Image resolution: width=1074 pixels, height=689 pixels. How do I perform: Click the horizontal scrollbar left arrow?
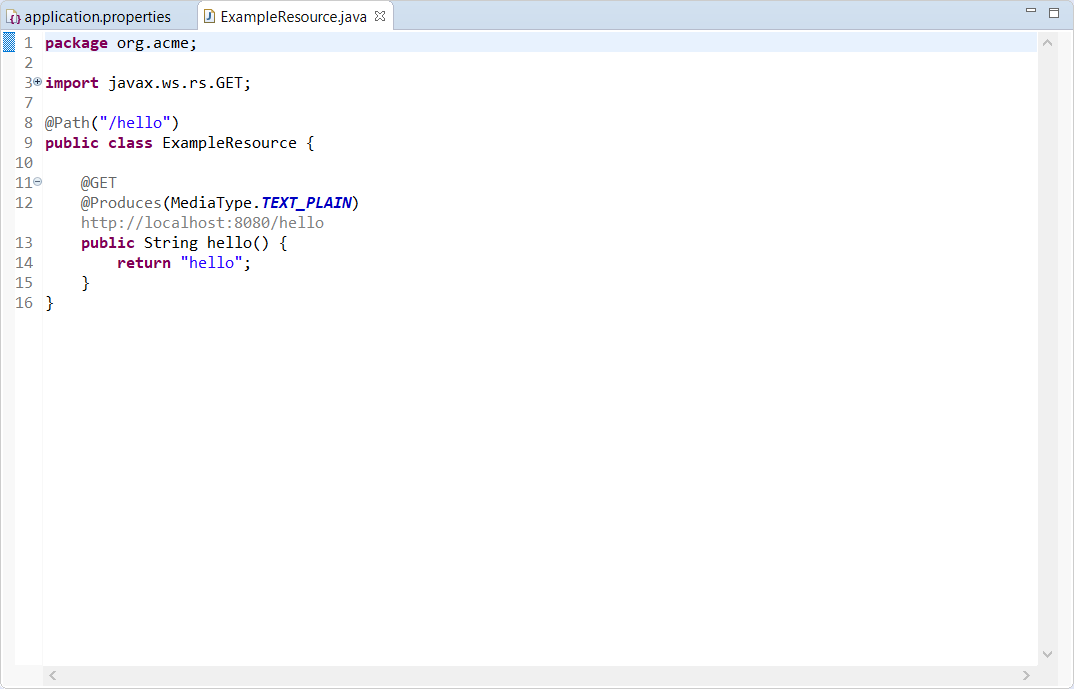click(x=53, y=676)
